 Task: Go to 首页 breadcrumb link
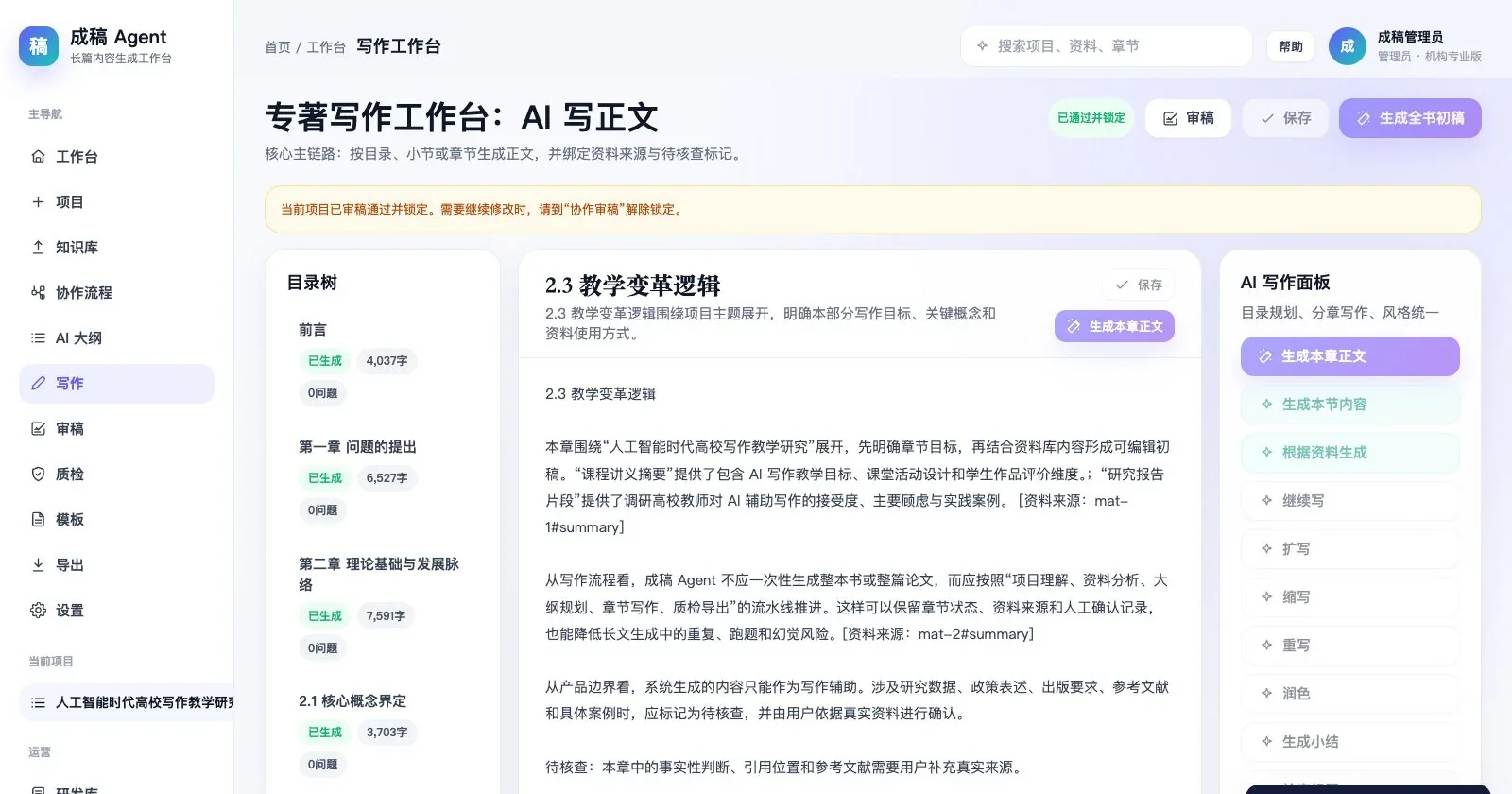[278, 47]
